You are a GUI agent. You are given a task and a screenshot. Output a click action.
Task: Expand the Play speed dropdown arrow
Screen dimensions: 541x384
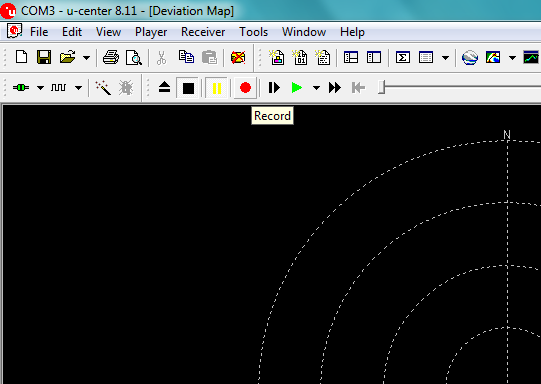point(316,88)
